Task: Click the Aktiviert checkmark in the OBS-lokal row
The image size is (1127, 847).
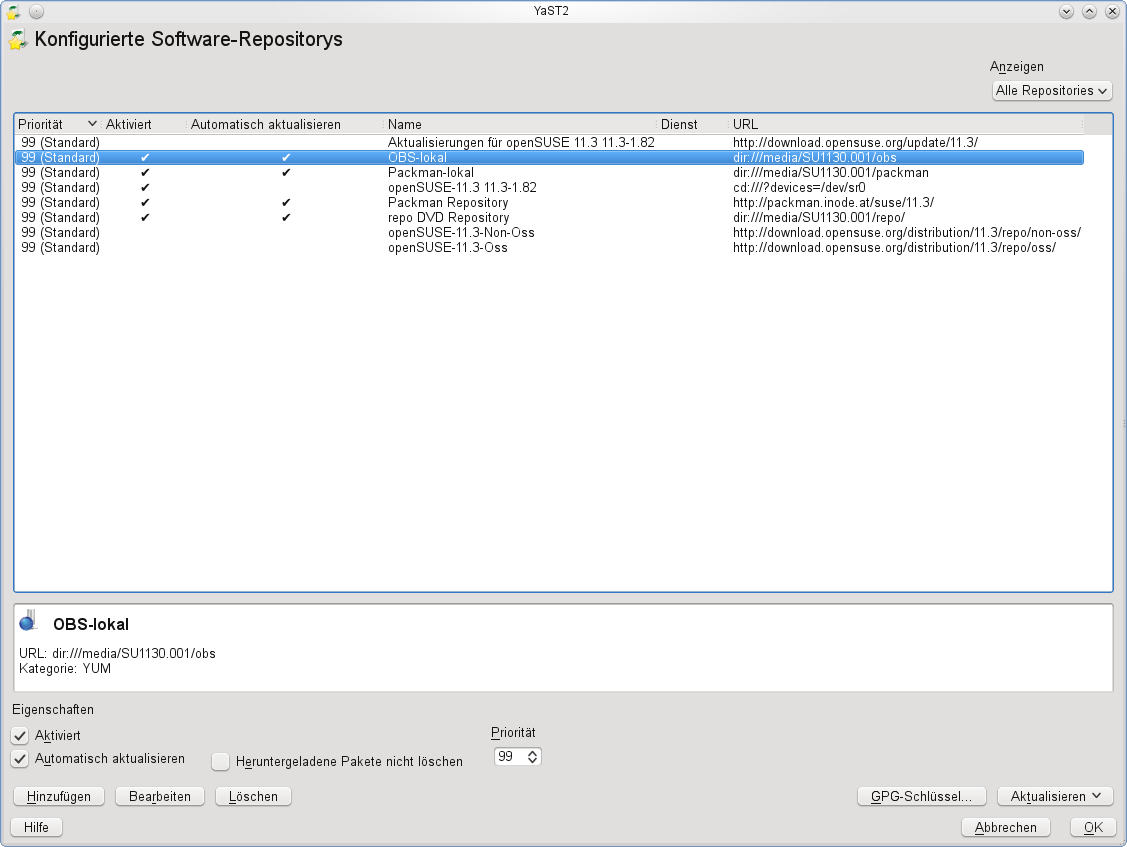Action: (x=145, y=157)
